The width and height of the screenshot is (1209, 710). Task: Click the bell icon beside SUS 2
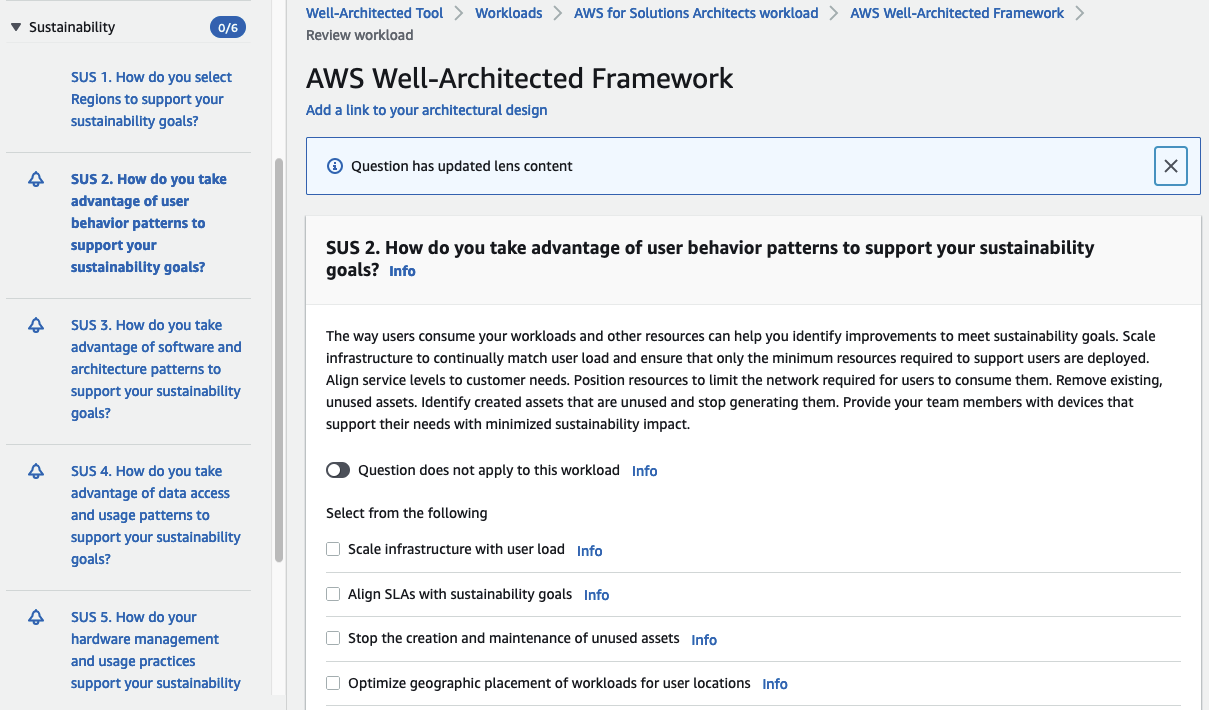click(x=36, y=180)
